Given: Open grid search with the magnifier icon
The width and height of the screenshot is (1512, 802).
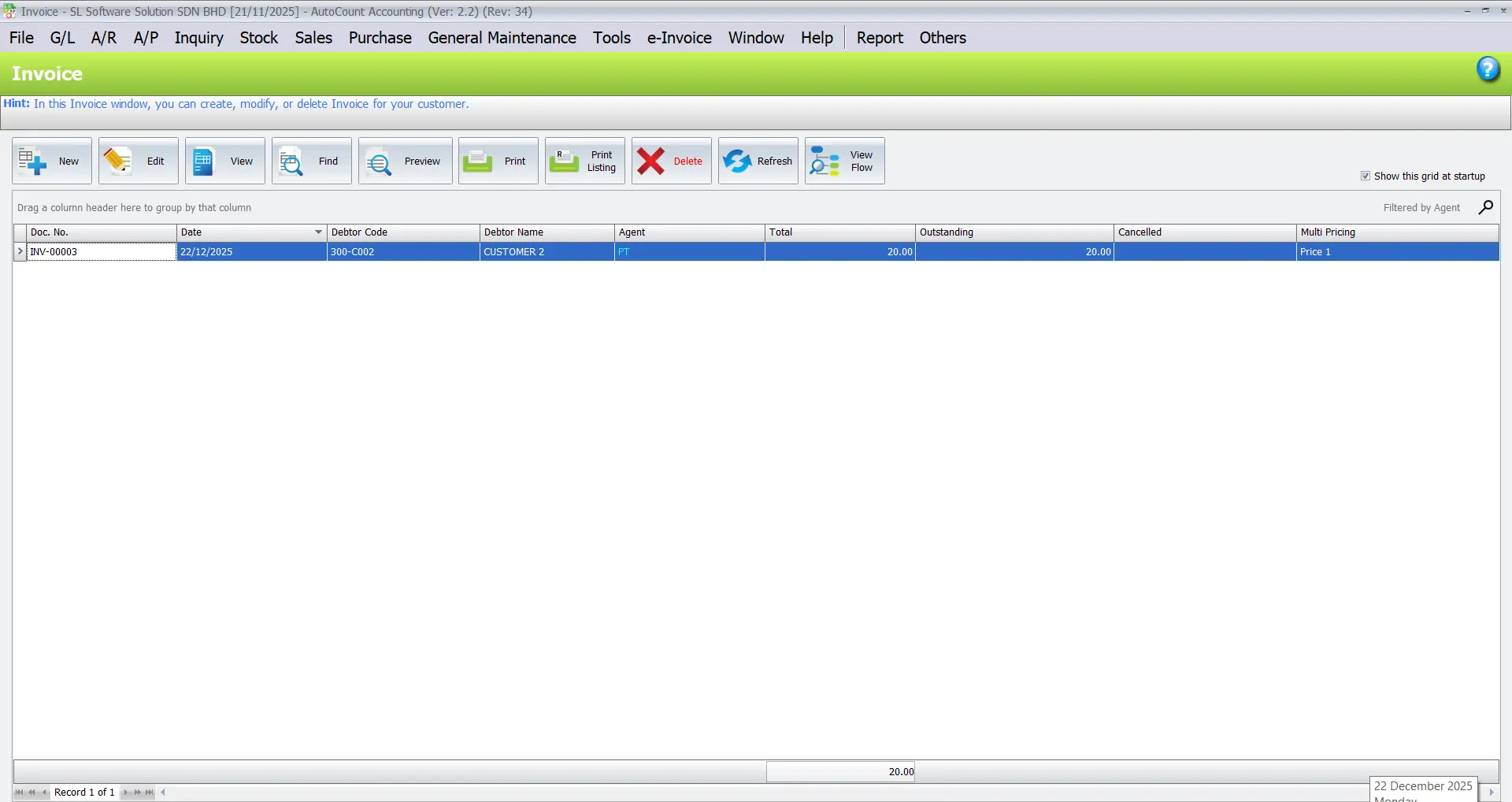Looking at the screenshot, I should click(1487, 207).
